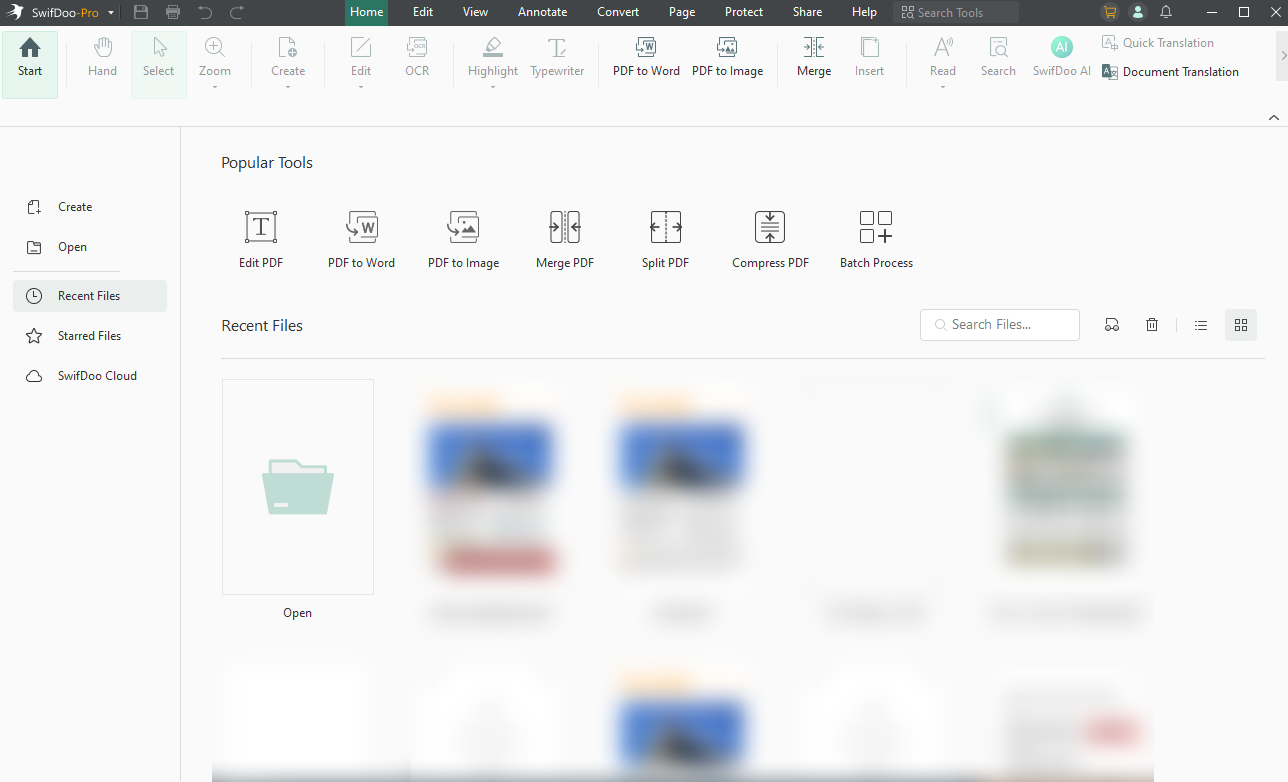Click the shopping cart icon in title bar
The height and width of the screenshot is (782, 1288).
[1109, 12]
